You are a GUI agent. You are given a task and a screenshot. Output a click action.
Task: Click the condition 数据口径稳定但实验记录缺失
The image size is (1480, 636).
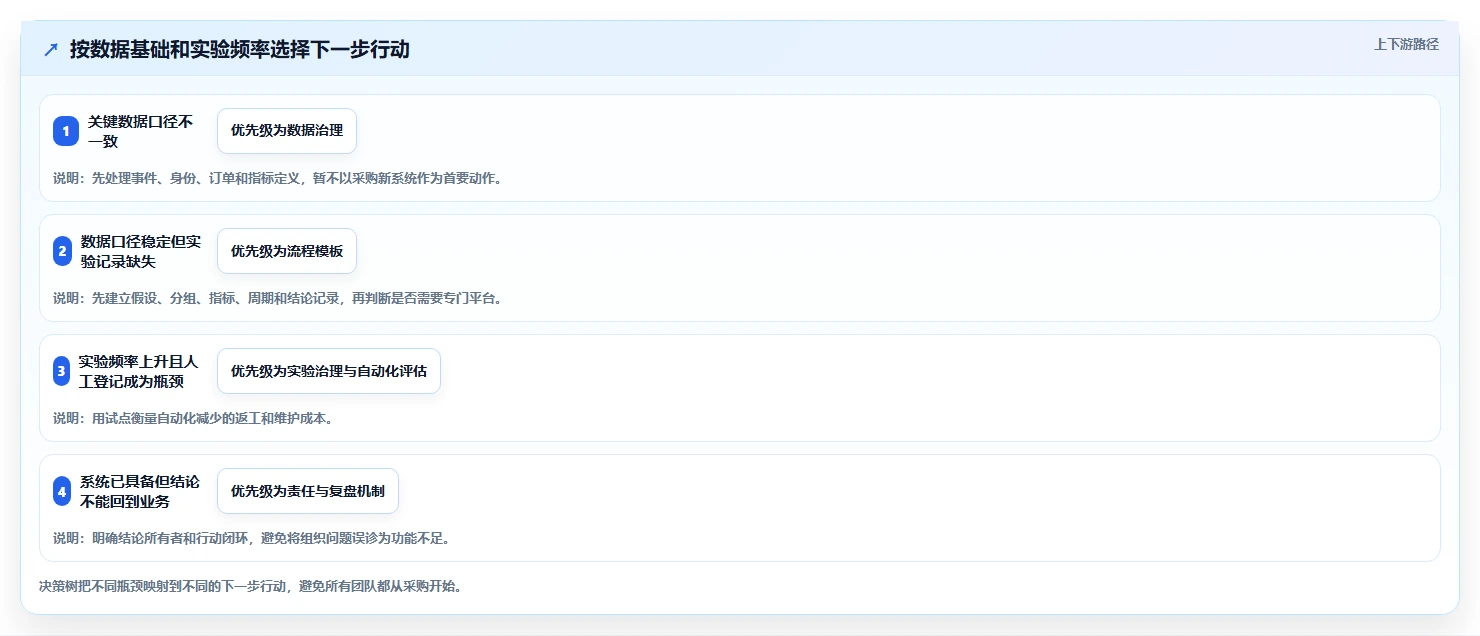pyautogui.click(x=141, y=251)
